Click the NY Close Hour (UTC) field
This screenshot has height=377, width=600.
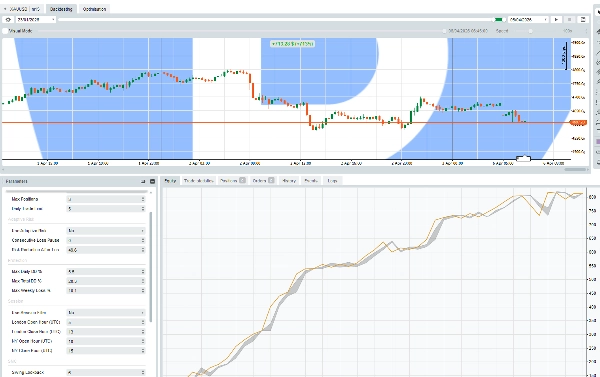click(106, 351)
